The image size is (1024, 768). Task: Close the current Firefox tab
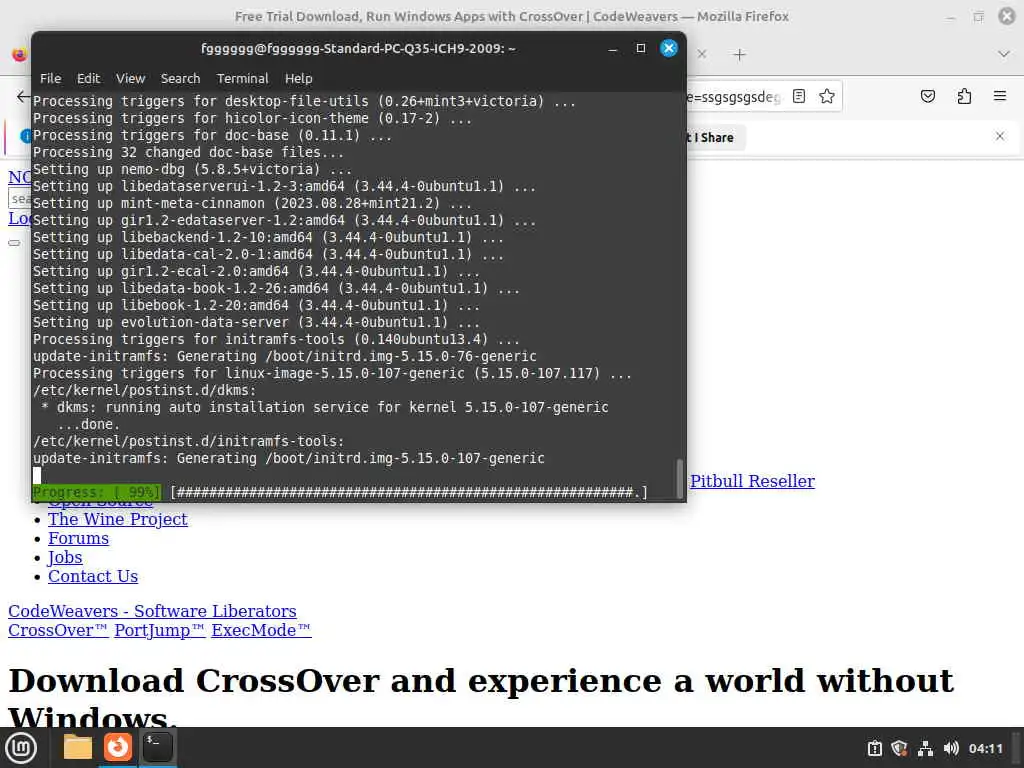pyautogui.click(x=702, y=54)
